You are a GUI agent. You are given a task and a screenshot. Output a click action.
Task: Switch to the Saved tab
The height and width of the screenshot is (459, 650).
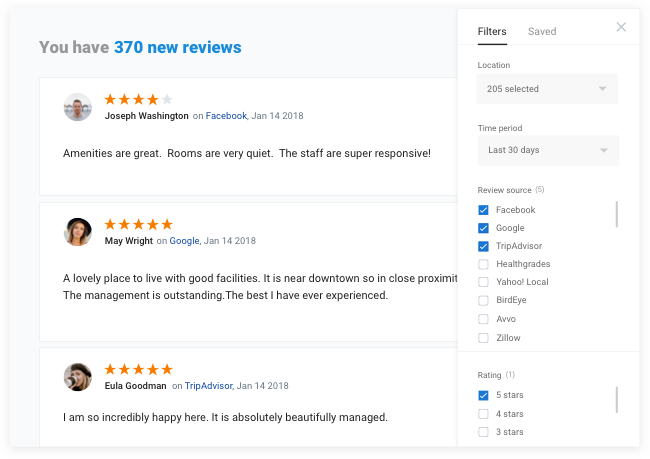pos(542,32)
